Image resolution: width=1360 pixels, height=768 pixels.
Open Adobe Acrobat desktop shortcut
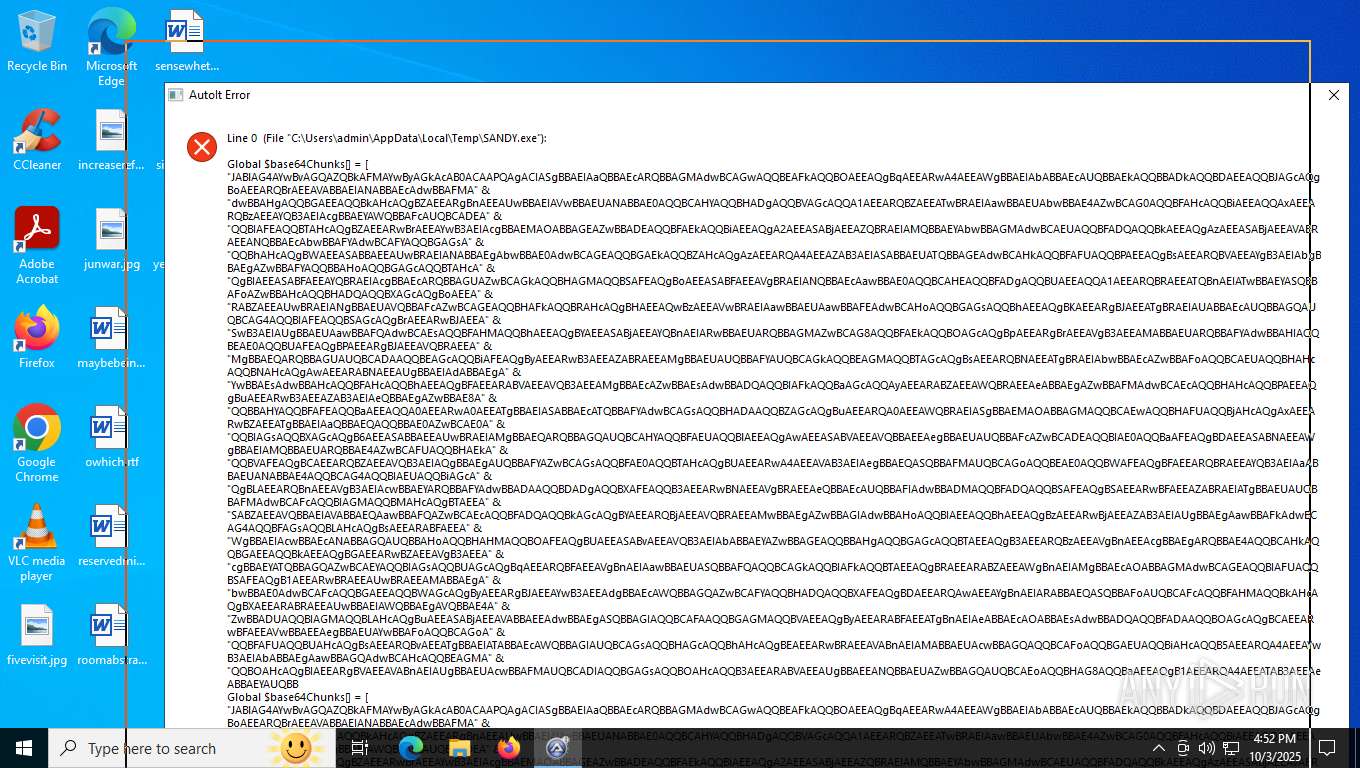tap(37, 246)
